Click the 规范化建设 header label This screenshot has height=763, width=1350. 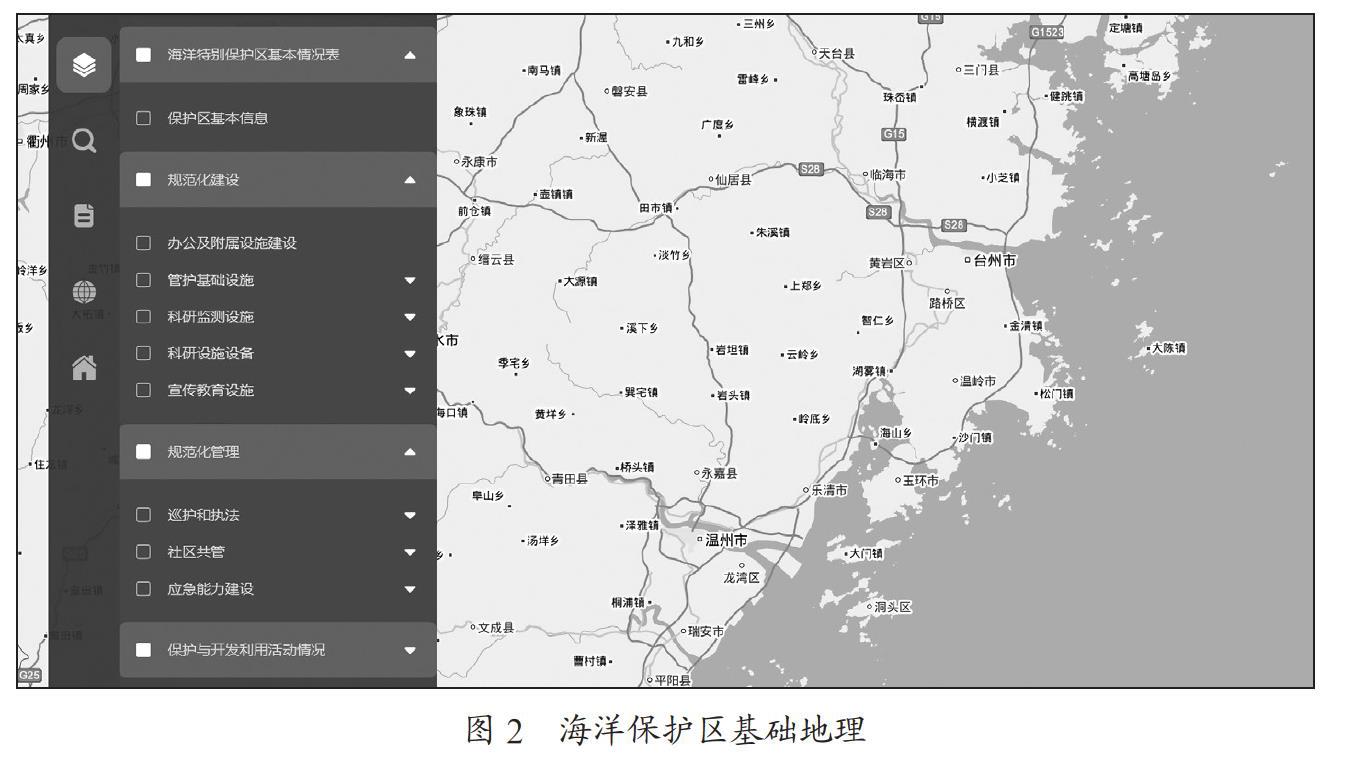point(203,180)
